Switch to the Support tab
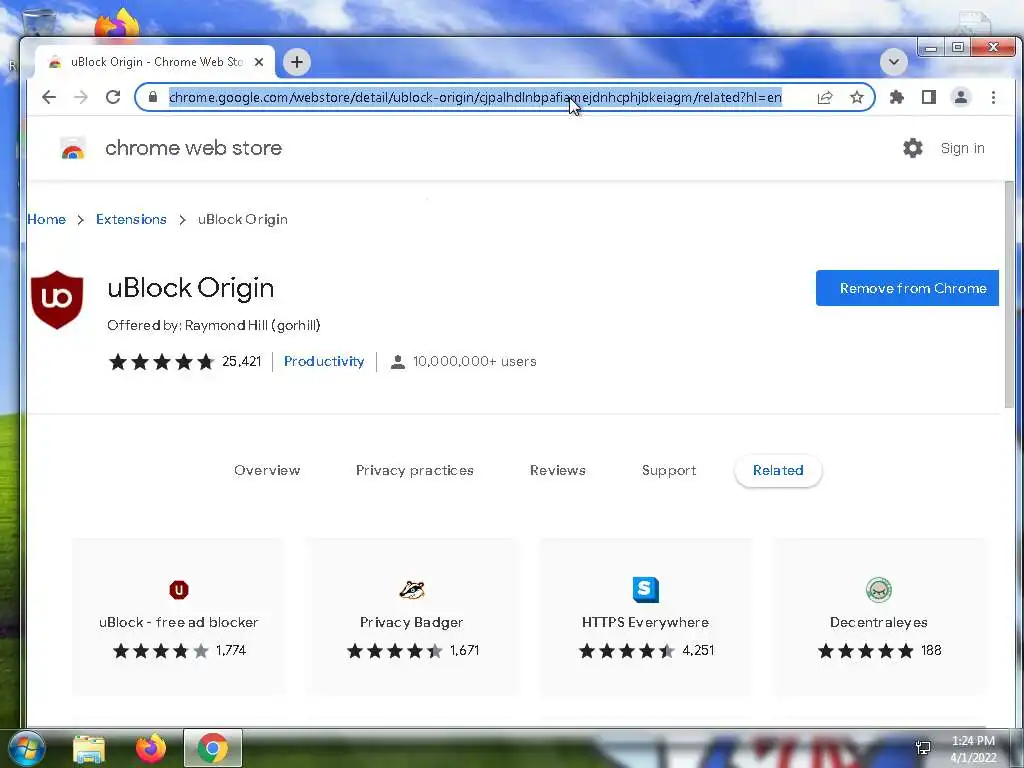The image size is (1024, 768). 669,470
